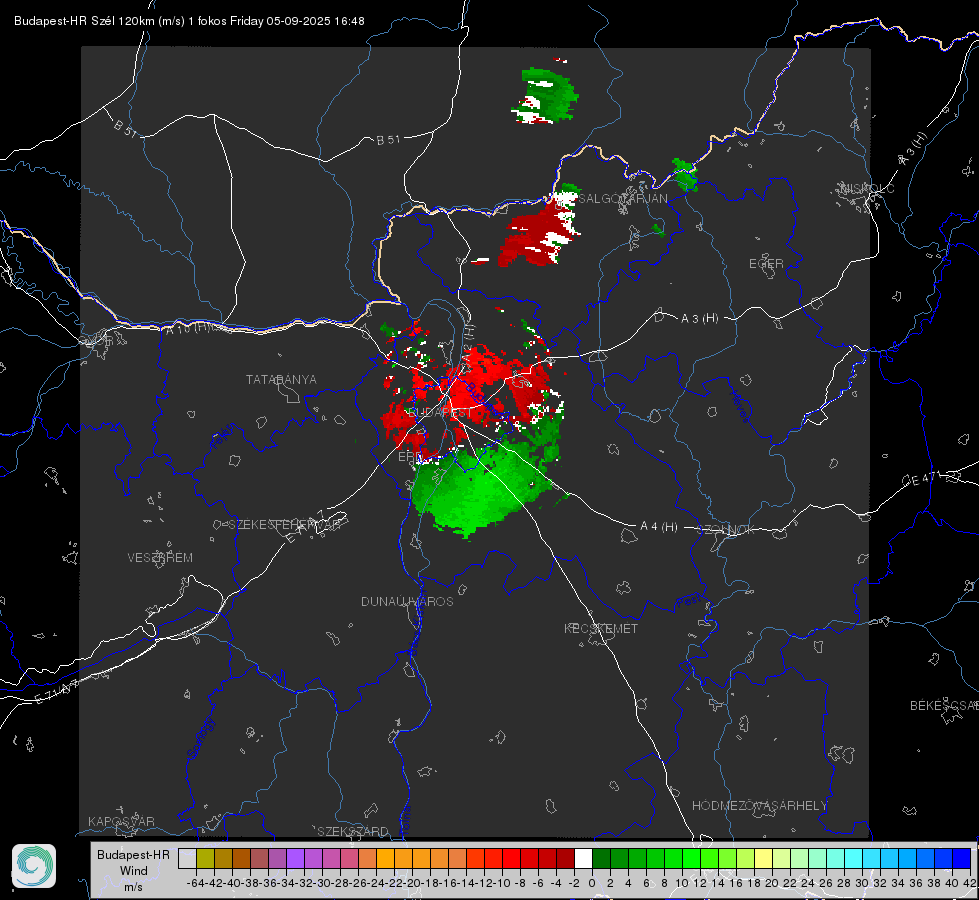Click the SALGOTARJAN city label
This screenshot has width=979, height=900.
622,199
